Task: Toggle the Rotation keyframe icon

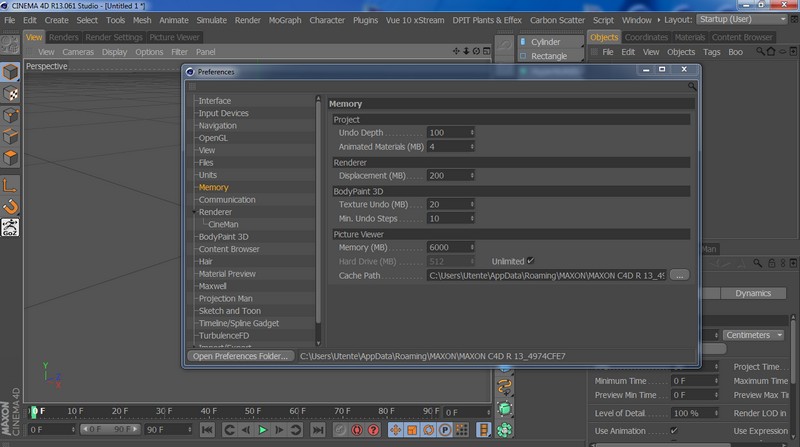Action: 429,430
